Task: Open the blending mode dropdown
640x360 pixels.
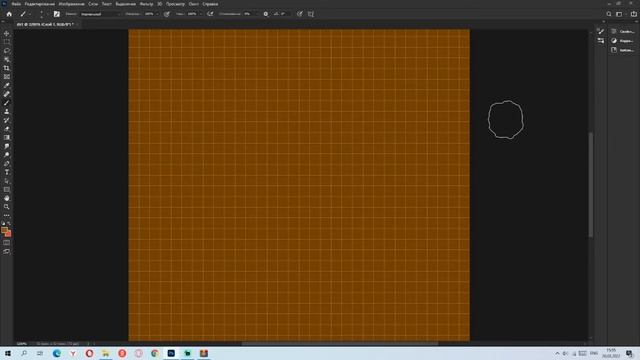Action: (100, 14)
